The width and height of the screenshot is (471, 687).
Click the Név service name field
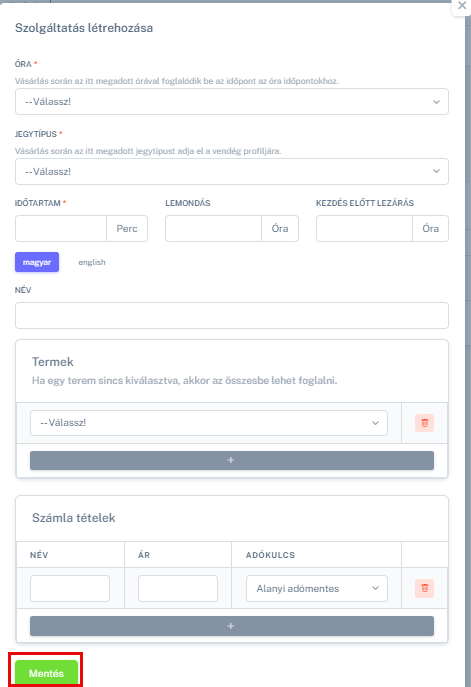click(232, 315)
